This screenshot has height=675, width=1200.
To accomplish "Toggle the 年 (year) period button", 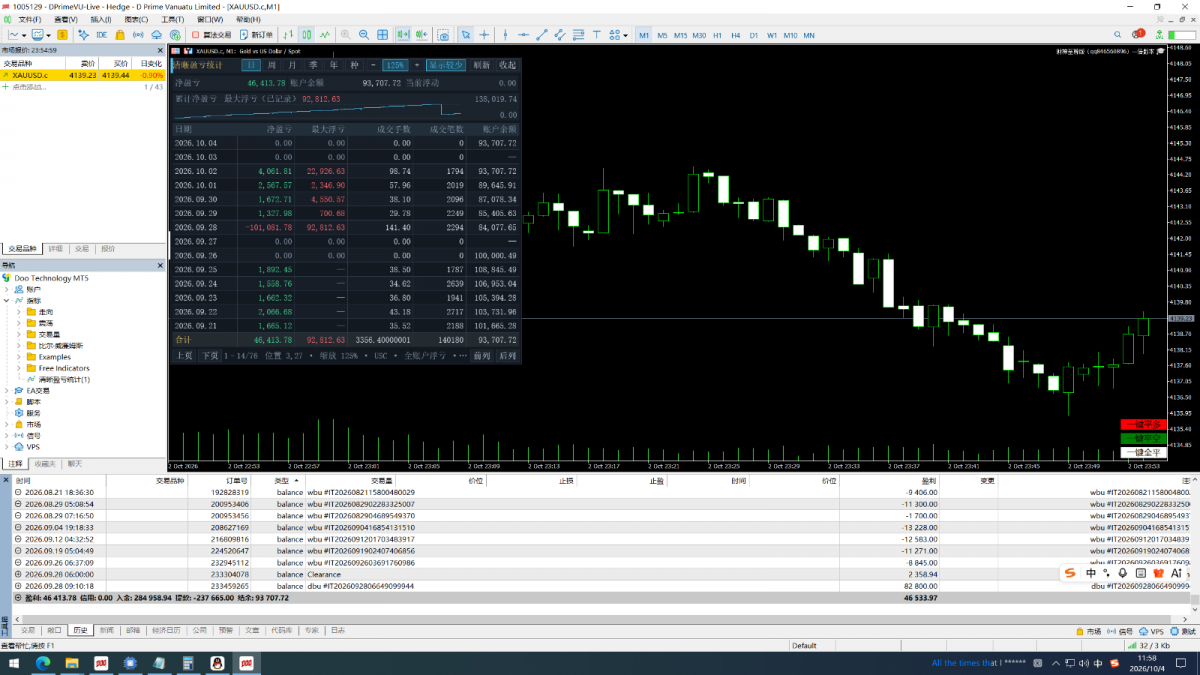I will tap(334, 65).
